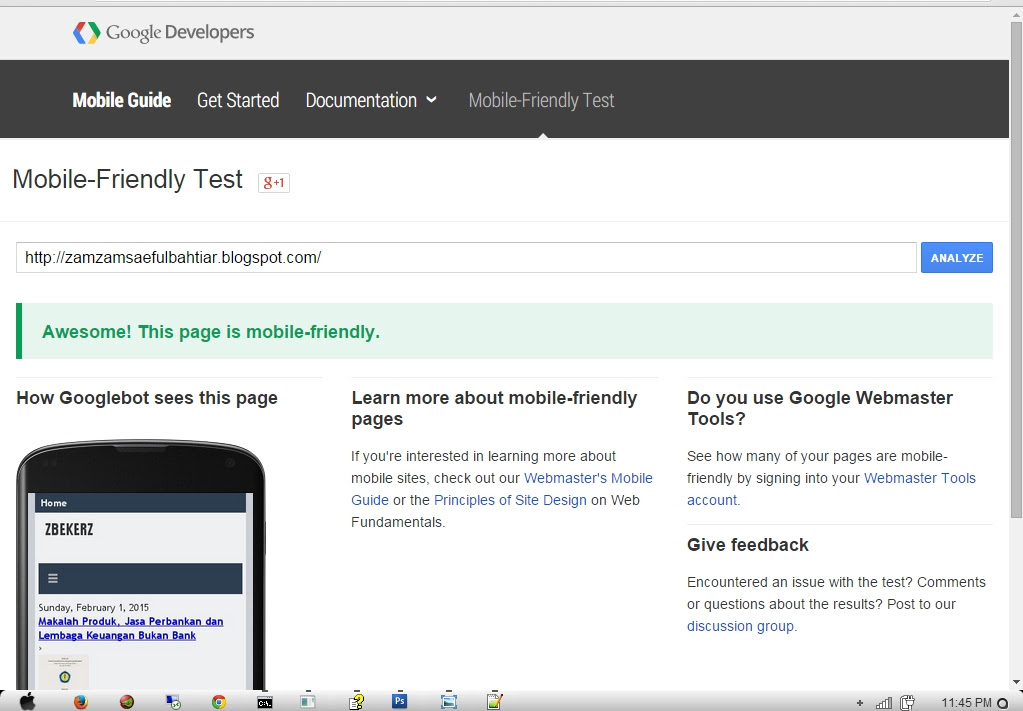Click the Google Developers logo
This screenshot has height=711, width=1023.
pos(163,32)
